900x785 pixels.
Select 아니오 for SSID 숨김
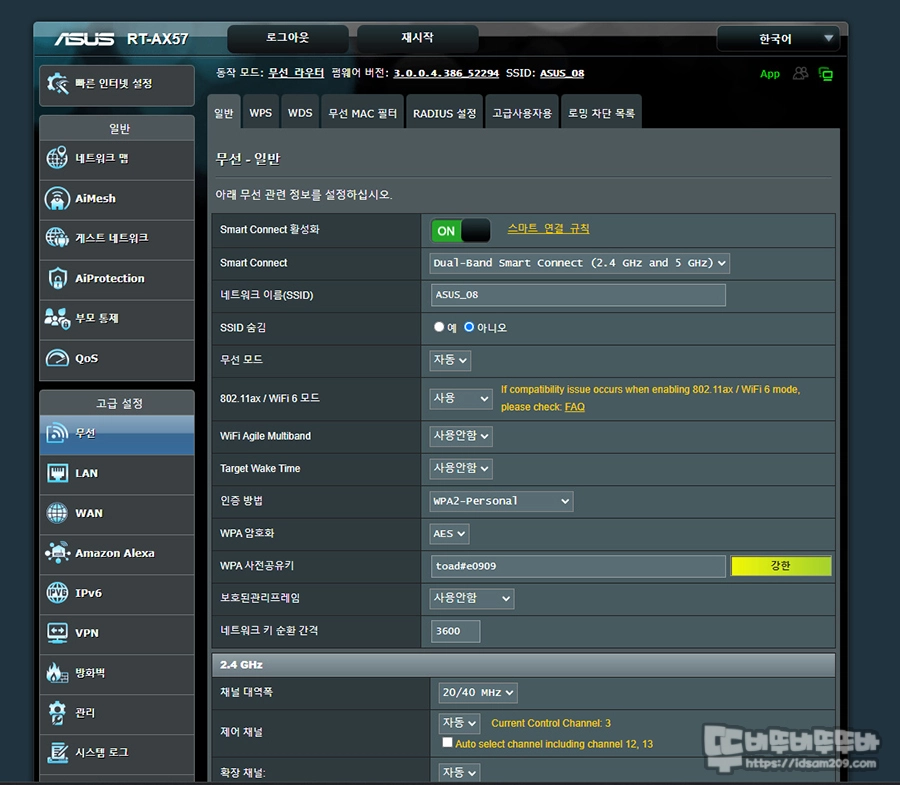[469, 327]
